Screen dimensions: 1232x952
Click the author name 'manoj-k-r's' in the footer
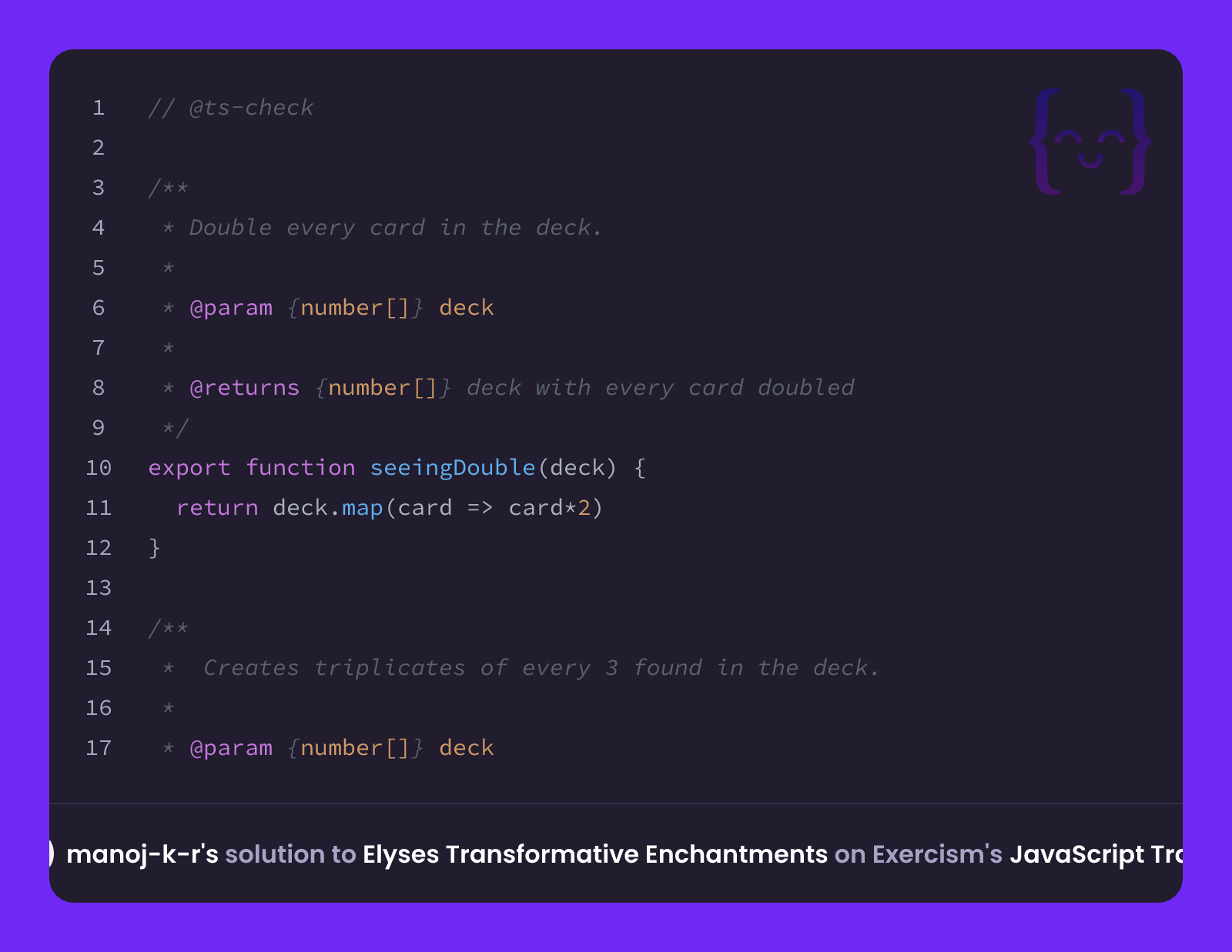142,854
